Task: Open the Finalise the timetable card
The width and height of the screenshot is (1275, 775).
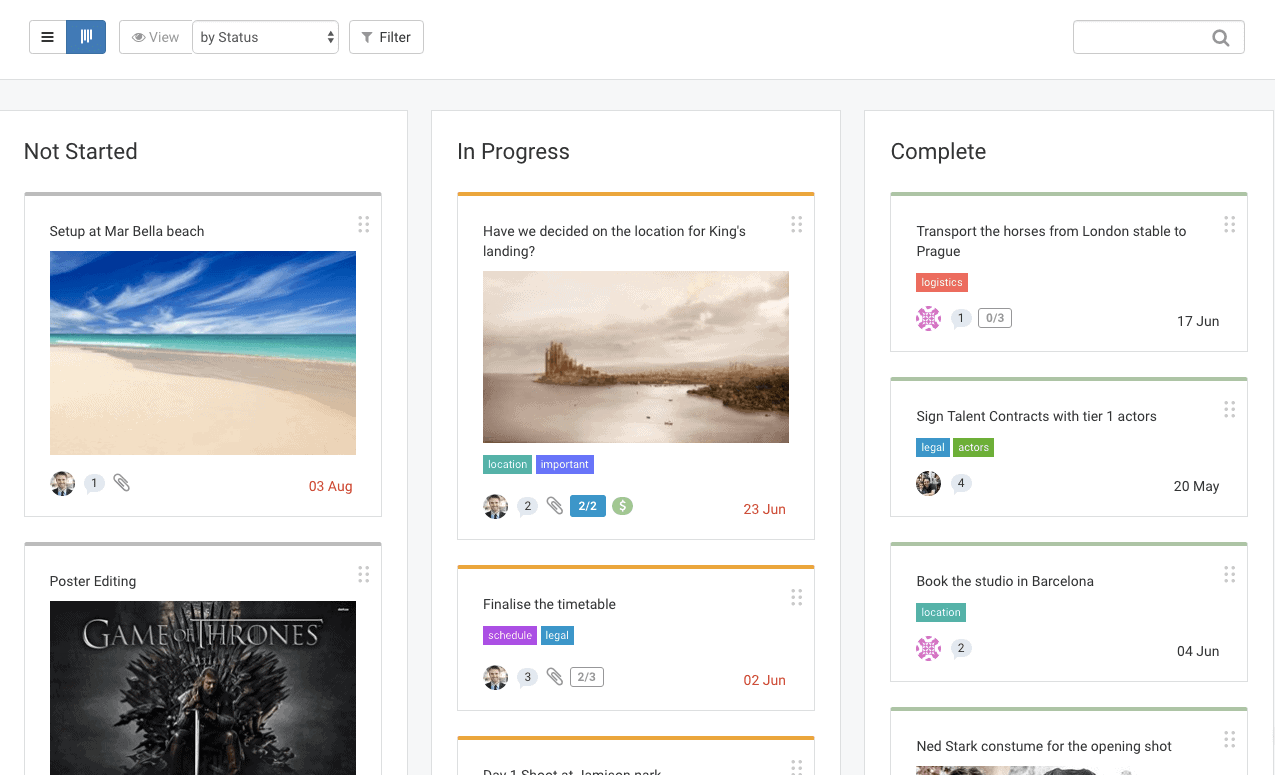Action: point(549,604)
